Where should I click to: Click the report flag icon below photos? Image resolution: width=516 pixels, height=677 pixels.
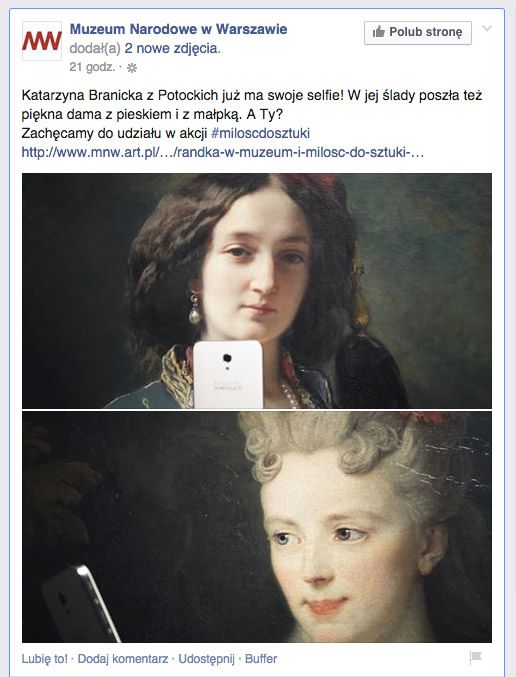click(475, 658)
